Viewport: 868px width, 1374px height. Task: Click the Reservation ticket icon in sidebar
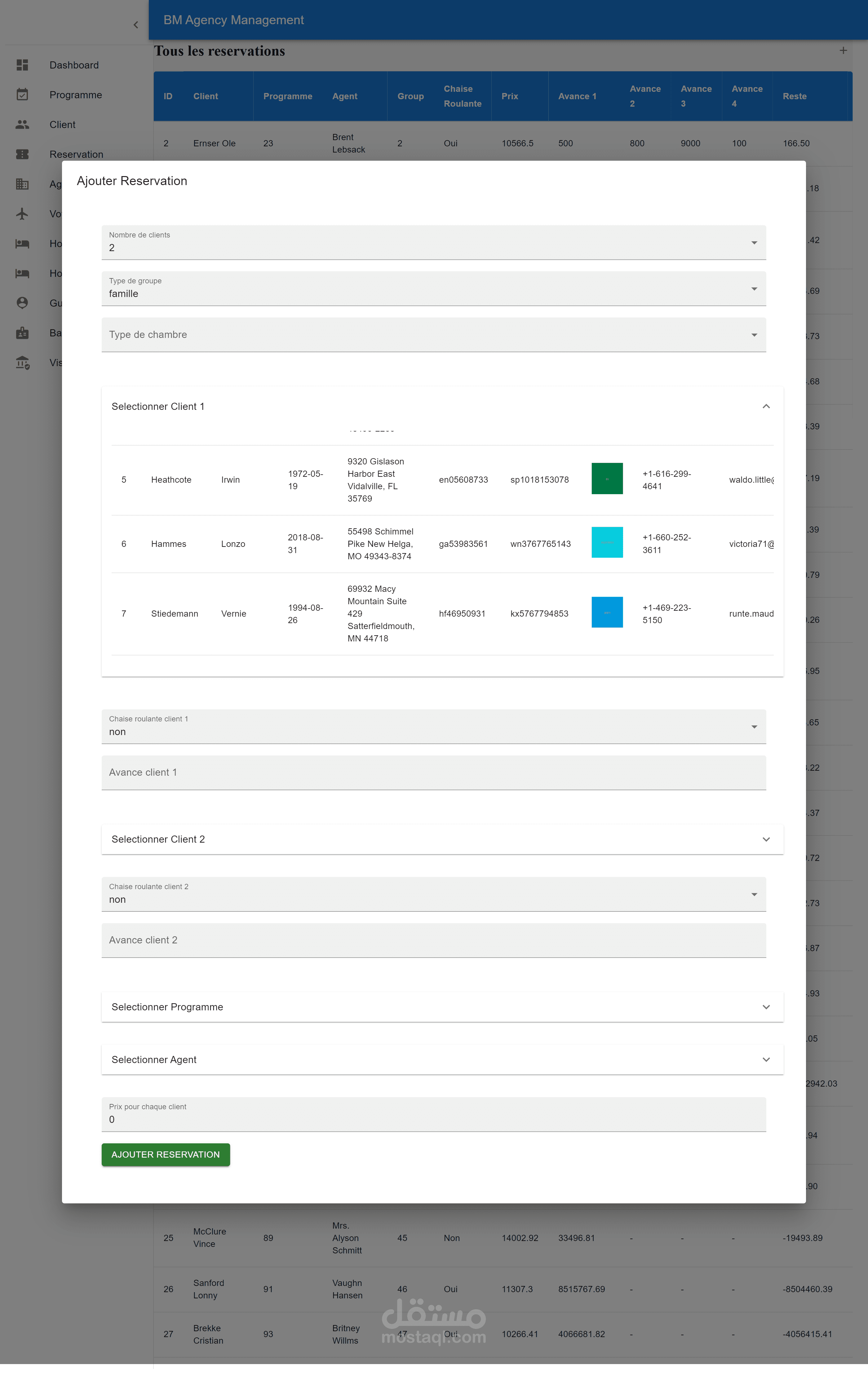pyautogui.click(x=22, y=154)
